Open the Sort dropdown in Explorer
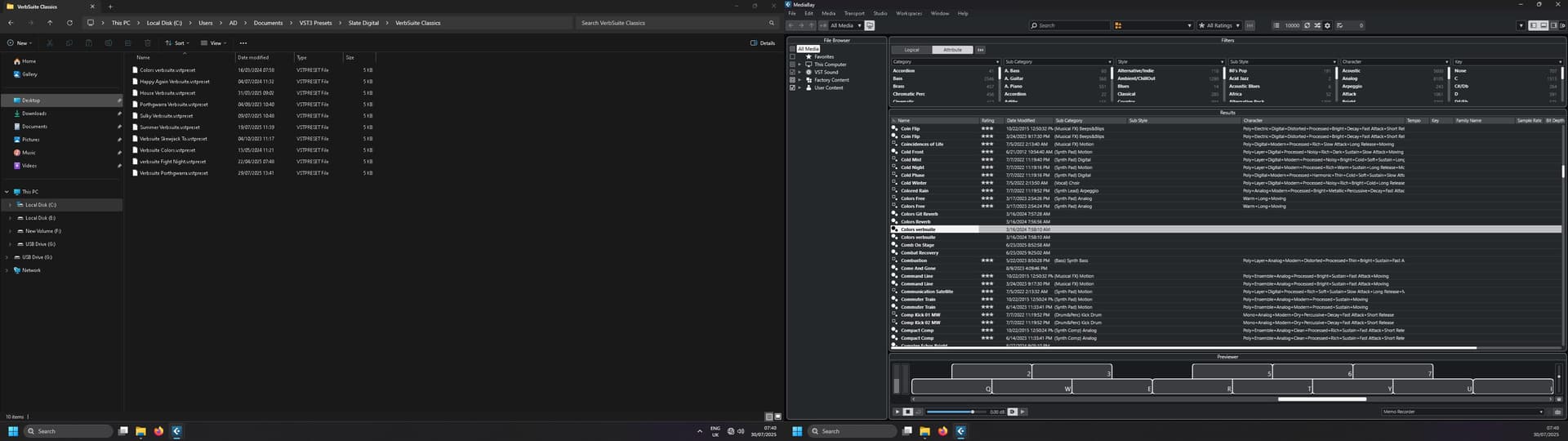Image resolution: width=1568 pixels, height=441 pixels. [x=176, y=42]
